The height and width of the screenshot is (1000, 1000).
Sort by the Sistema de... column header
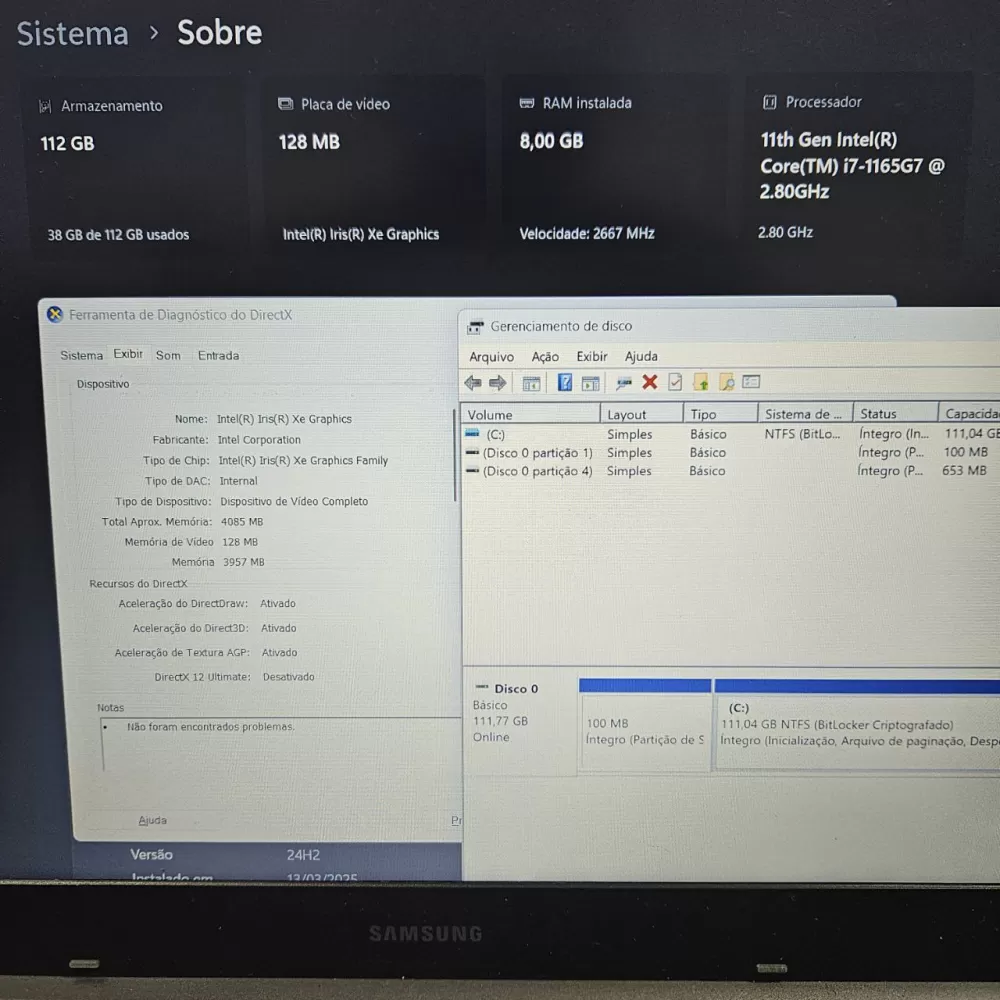pyautogui.click(x=805, y=414)
